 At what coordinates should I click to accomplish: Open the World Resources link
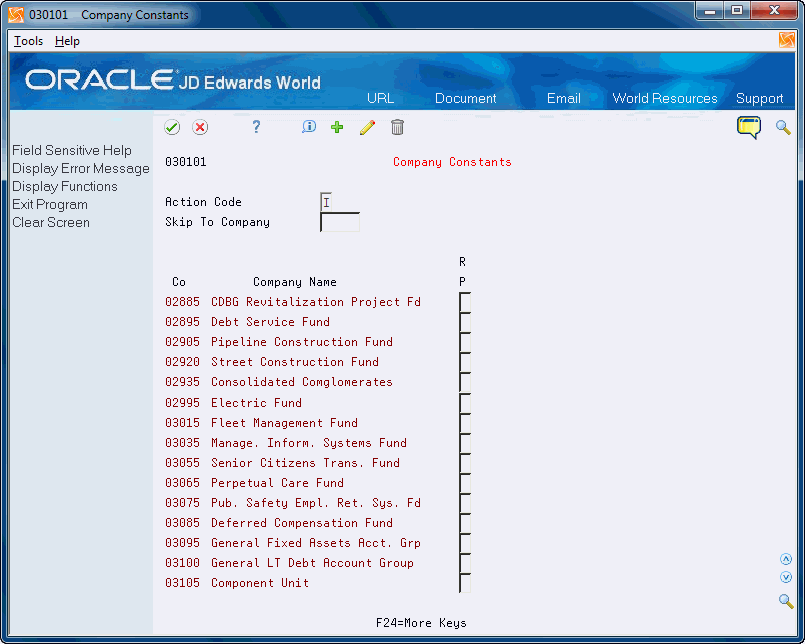coord(665,99)
